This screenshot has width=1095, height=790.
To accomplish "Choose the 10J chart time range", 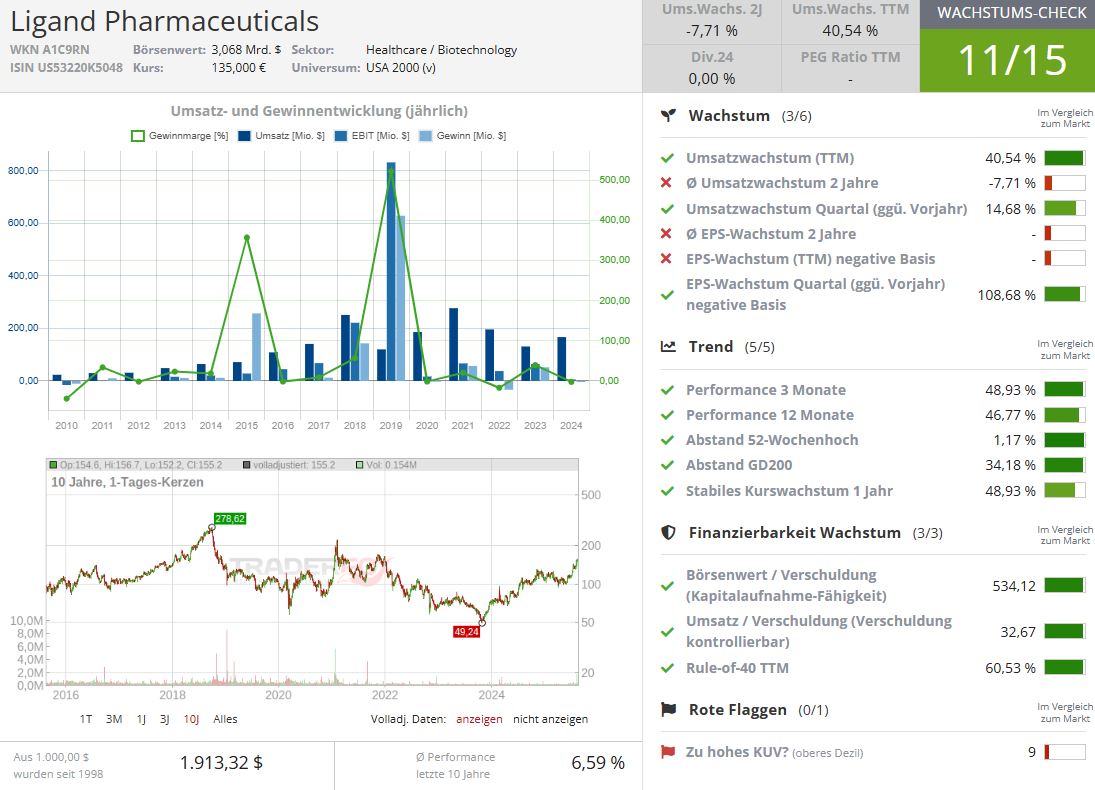I will pos(191,719).
